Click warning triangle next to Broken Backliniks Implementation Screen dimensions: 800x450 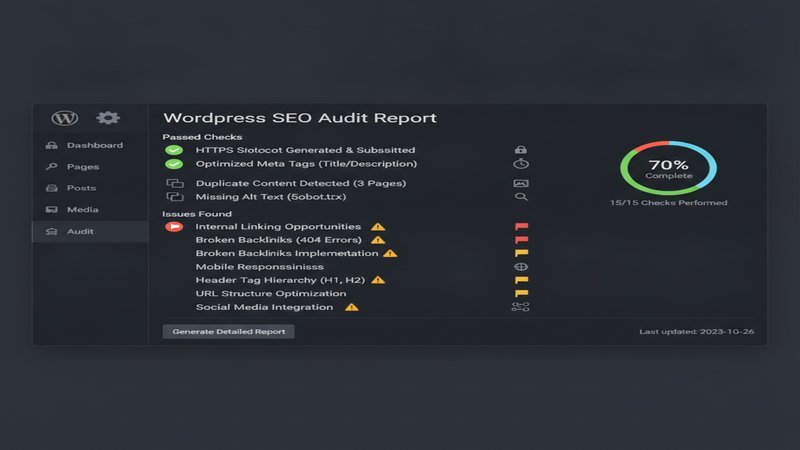pyautogui.click(x=390, y=253)
